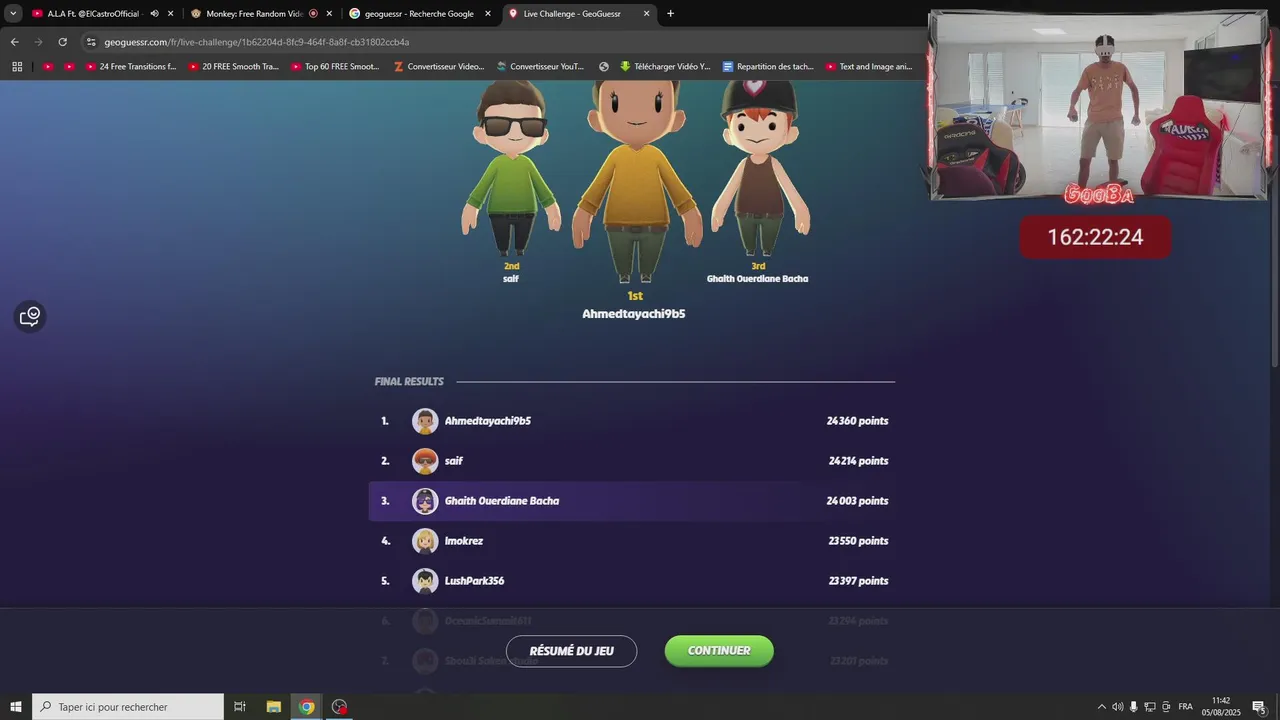Click the 1st place Ahmedtayachi9b5 podium character
Viewport: 1280px width, 720px height.
pyautogui.click(x=635, y=182)
